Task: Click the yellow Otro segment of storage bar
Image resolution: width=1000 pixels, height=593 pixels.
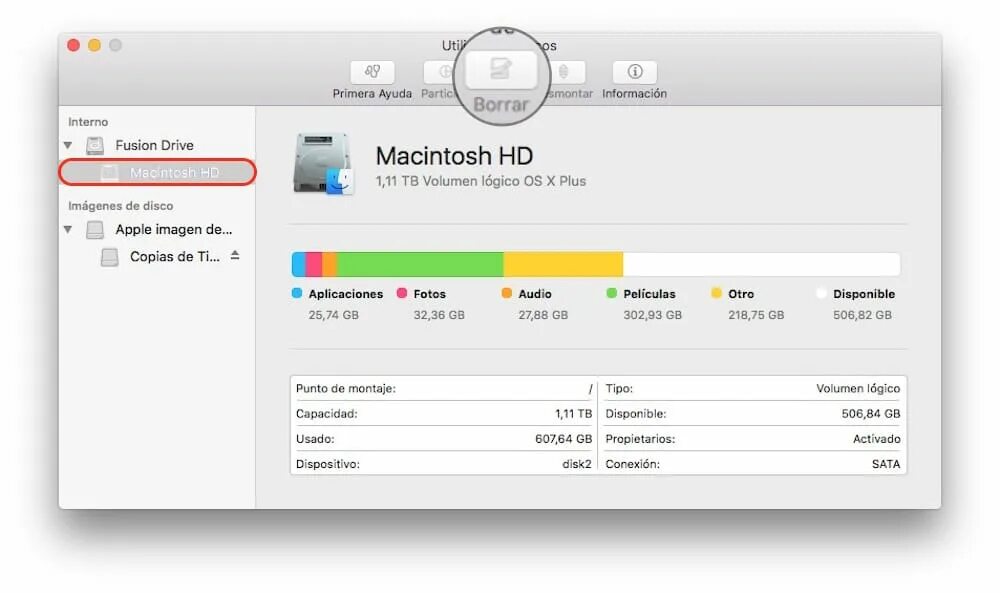Action: click(563, 265)
